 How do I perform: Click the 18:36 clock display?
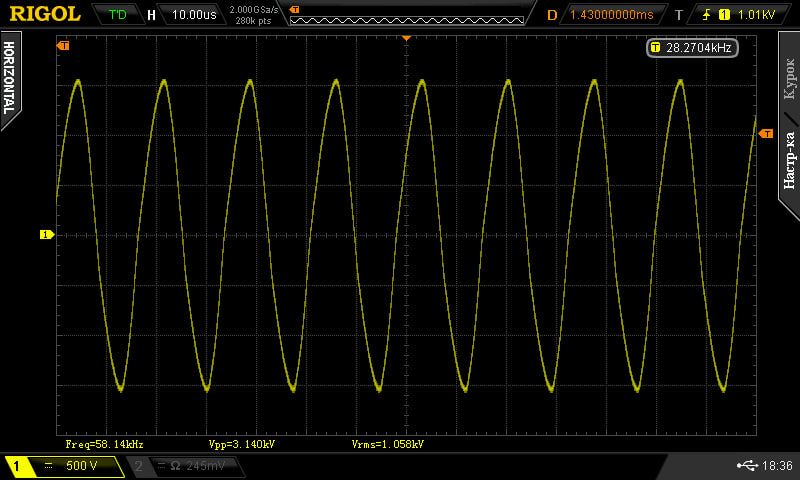coord(777,466)
